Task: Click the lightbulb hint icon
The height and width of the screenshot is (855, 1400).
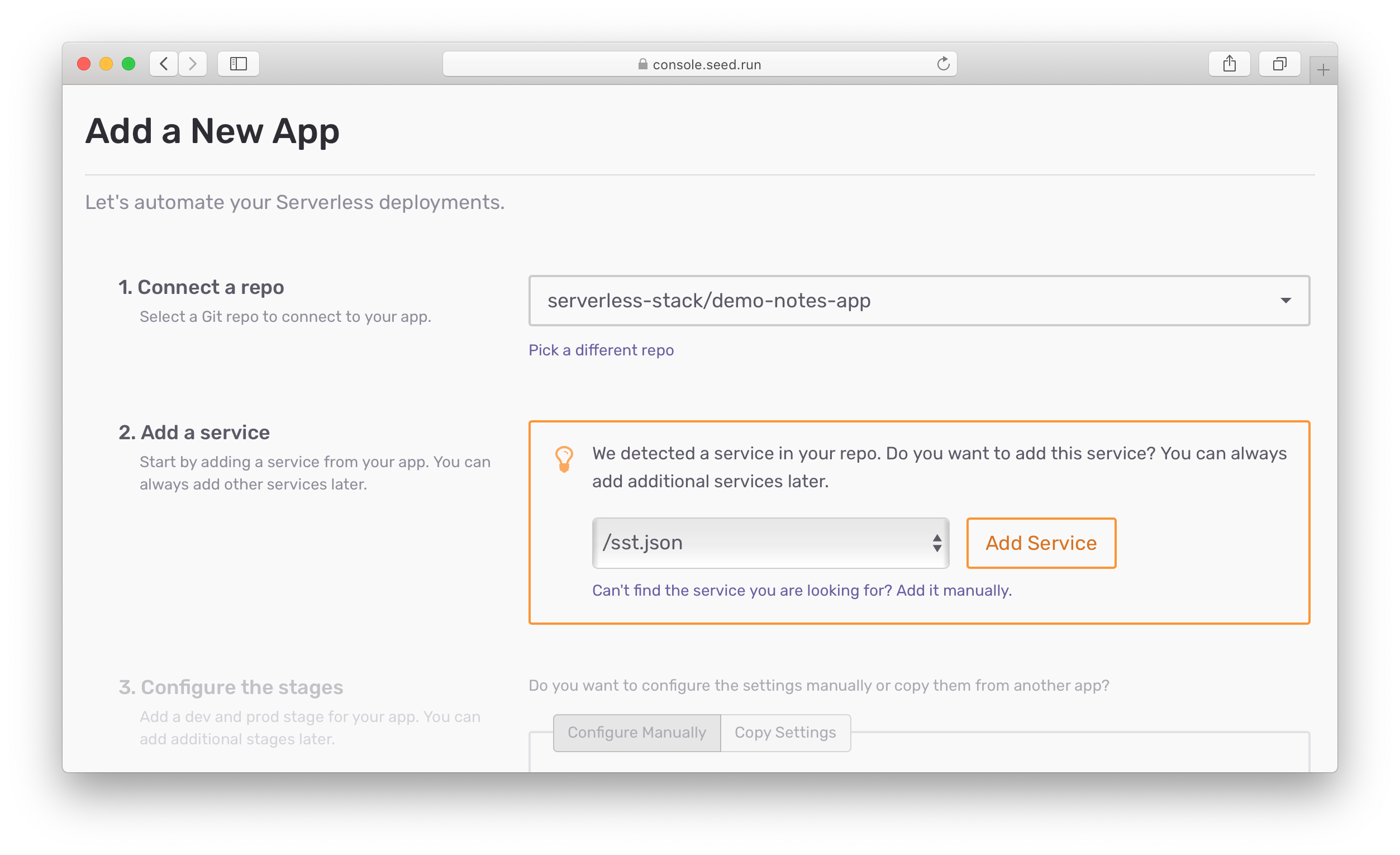Action: [x=564, y=459]
